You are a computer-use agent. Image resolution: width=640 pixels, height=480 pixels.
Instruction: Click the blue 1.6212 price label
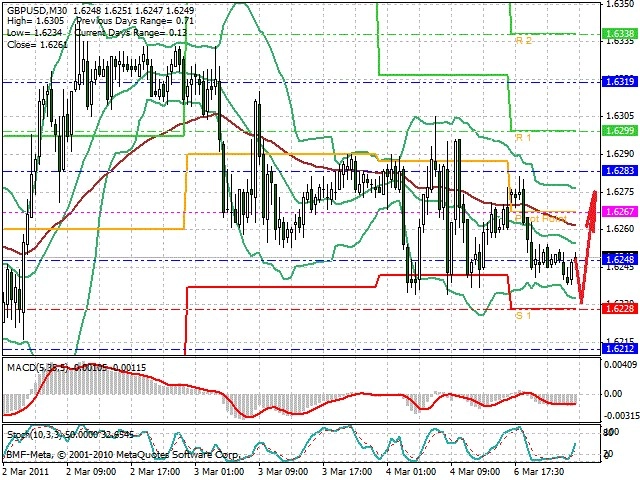pos(620,348)
